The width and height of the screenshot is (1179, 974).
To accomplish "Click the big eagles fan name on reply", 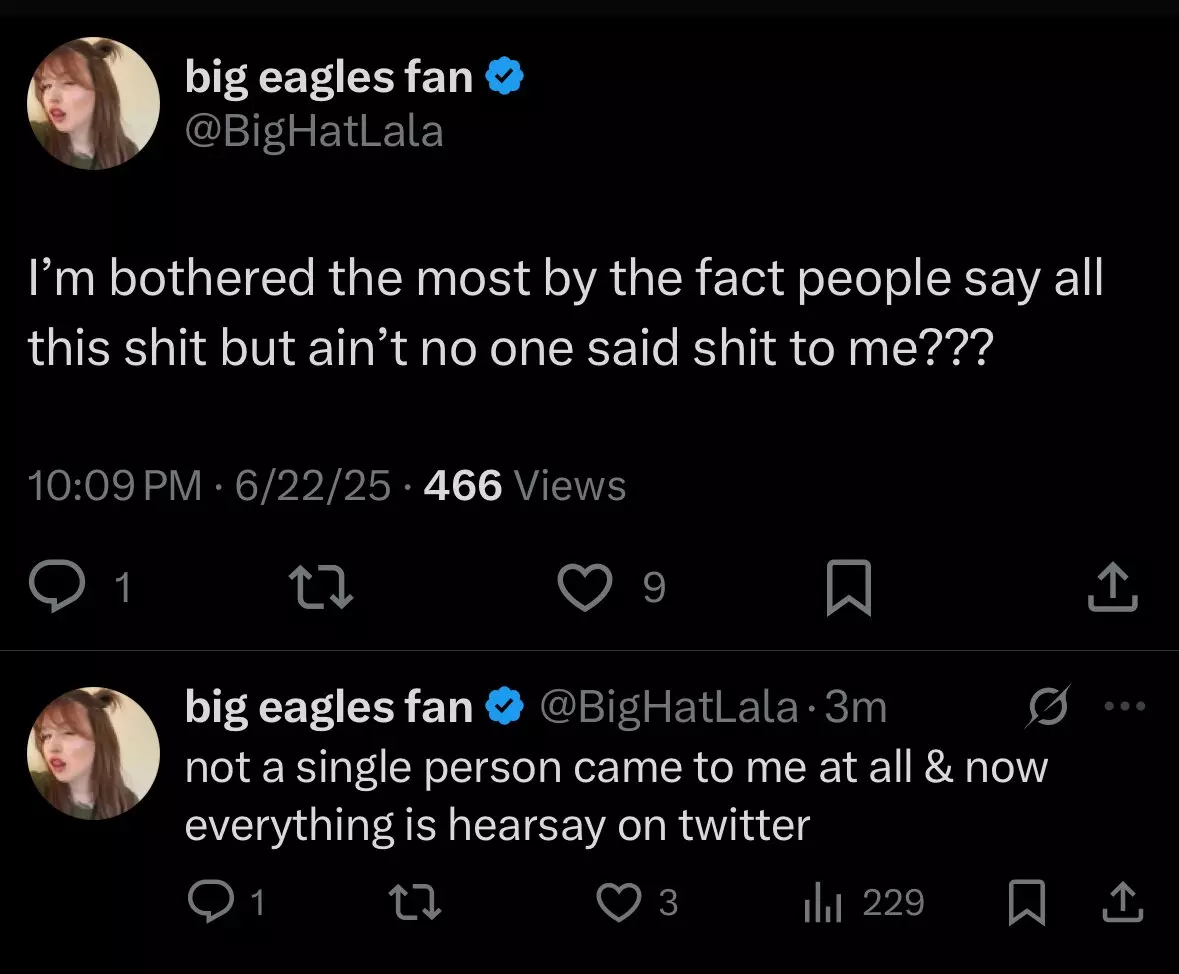I will coord(329,706).
